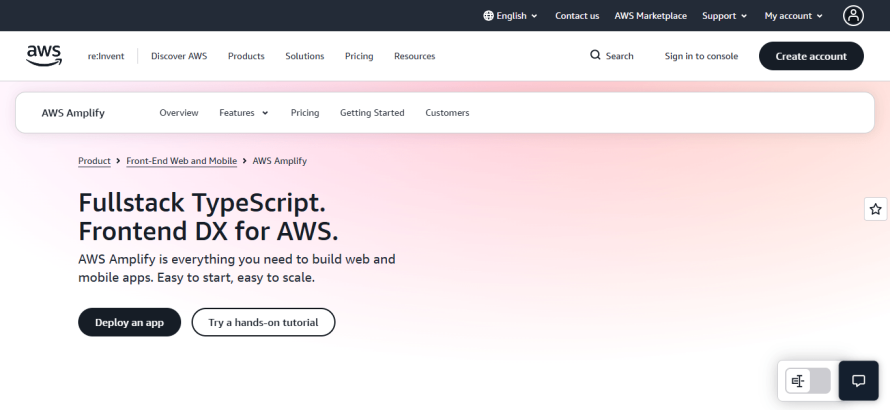Click the search magnifier icon
The height and width of the screenshot is (410, 890).
595,55
